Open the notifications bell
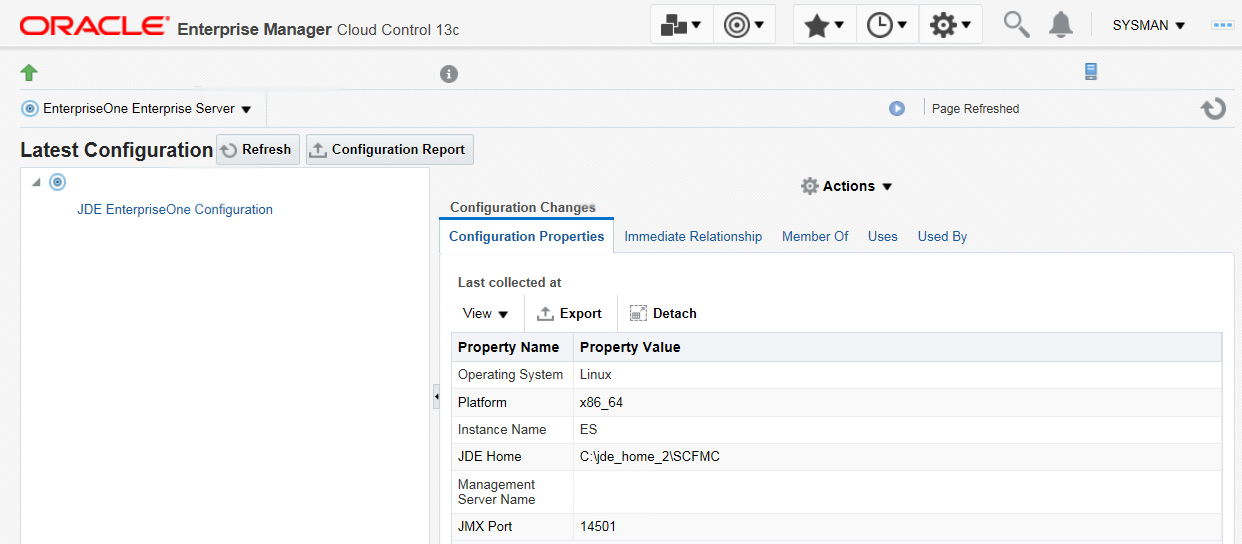This screenshot has height=544, width=1242. 1061,25
